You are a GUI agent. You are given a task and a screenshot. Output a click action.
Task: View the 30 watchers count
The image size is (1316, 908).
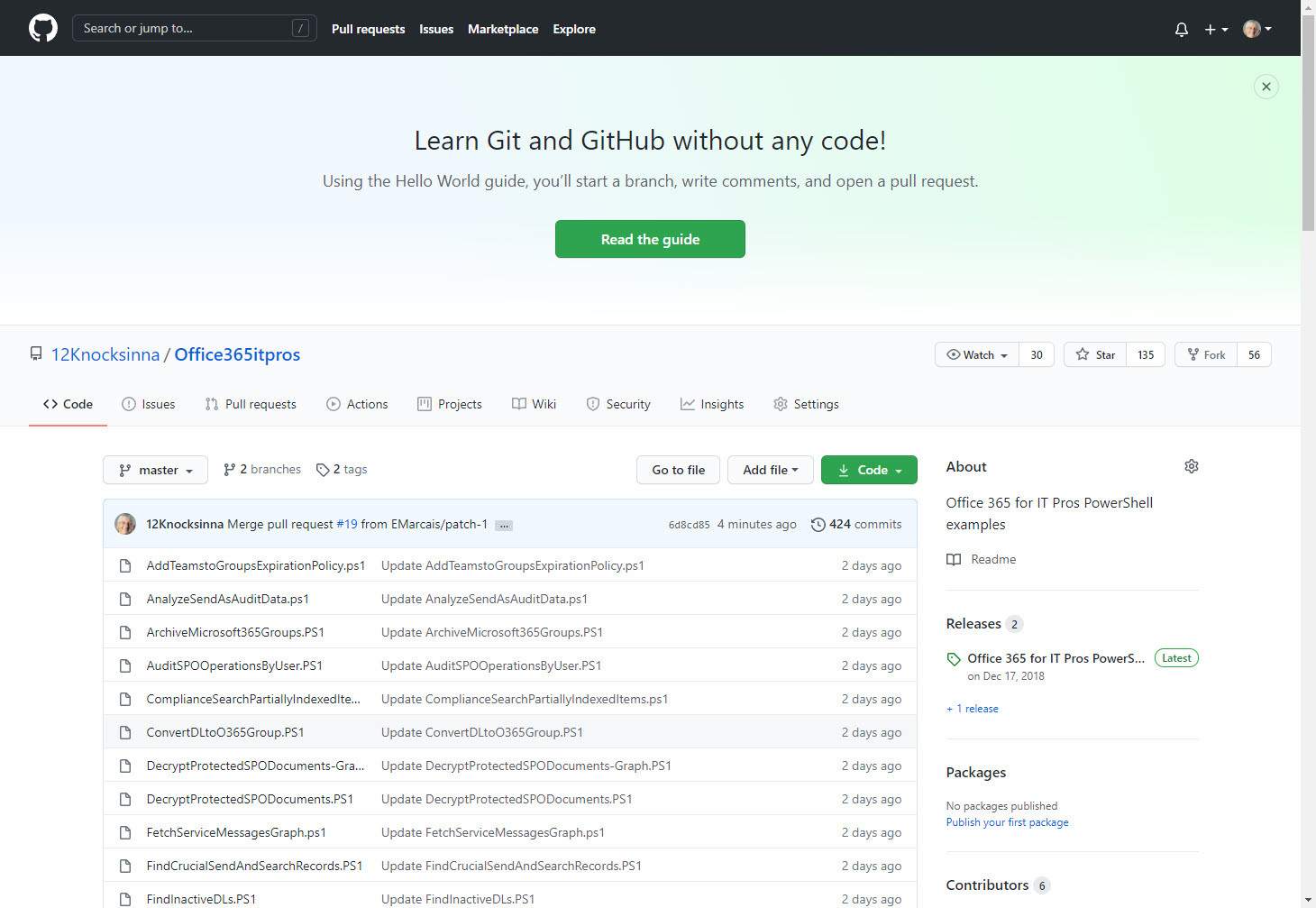[1037, 354]
